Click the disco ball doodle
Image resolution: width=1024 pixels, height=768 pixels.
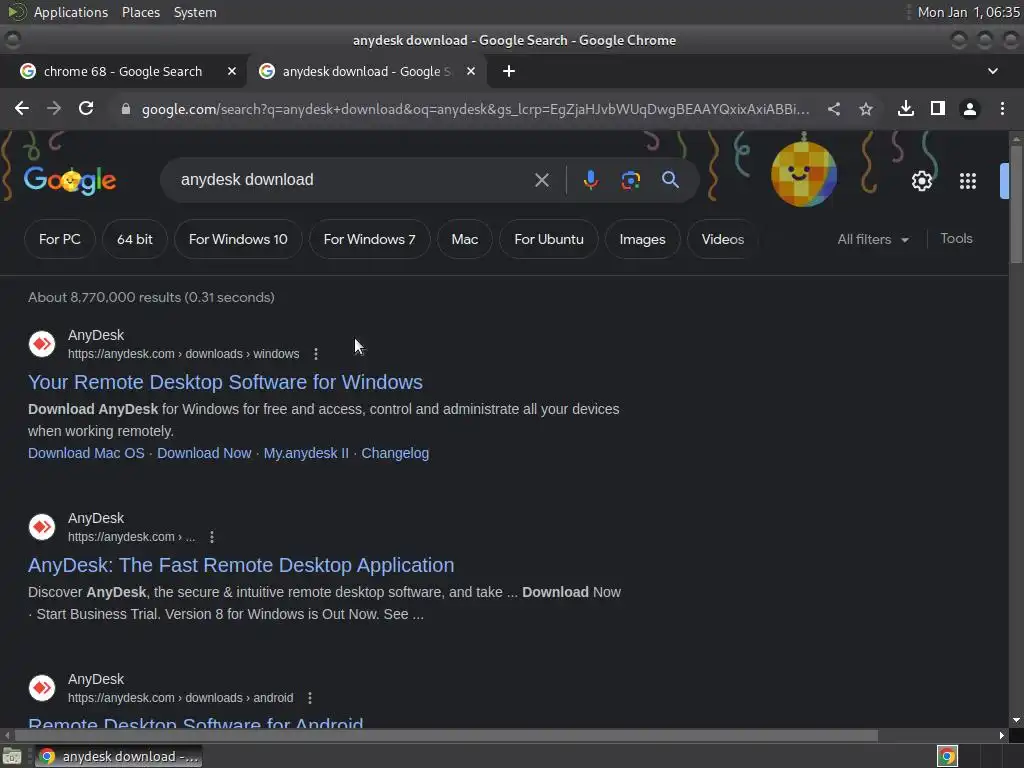(x=803, y=174)
